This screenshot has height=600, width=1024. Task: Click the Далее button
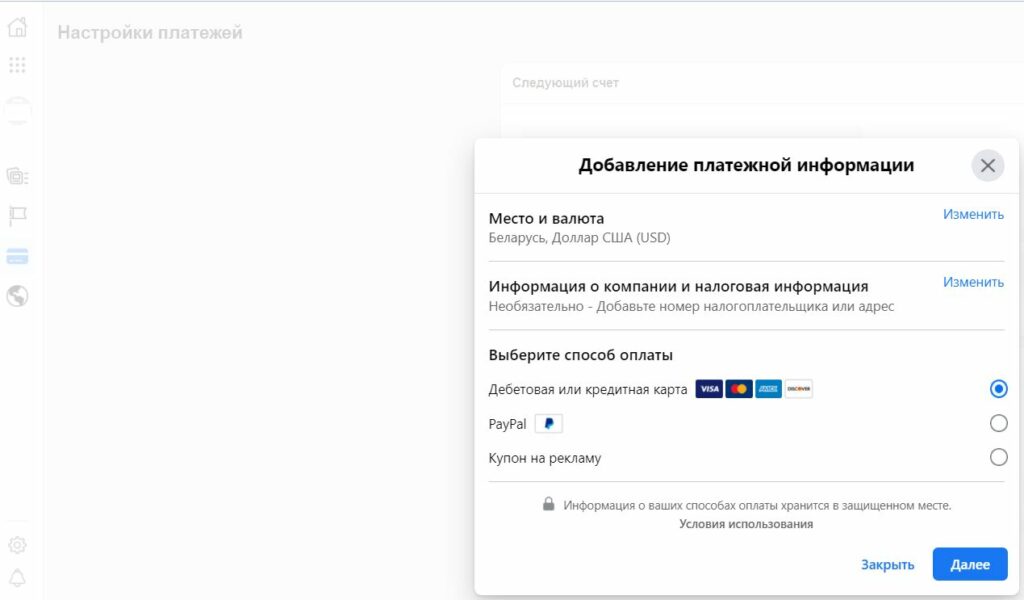coord(970,564)
